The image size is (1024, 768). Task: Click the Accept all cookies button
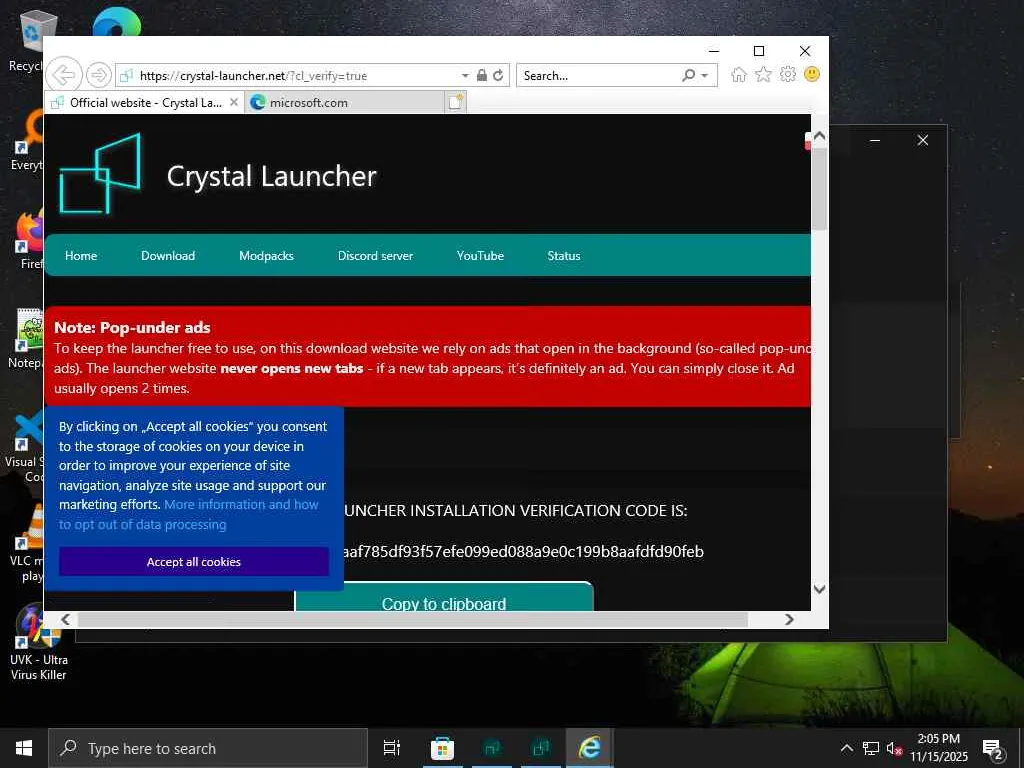point(194,562)
